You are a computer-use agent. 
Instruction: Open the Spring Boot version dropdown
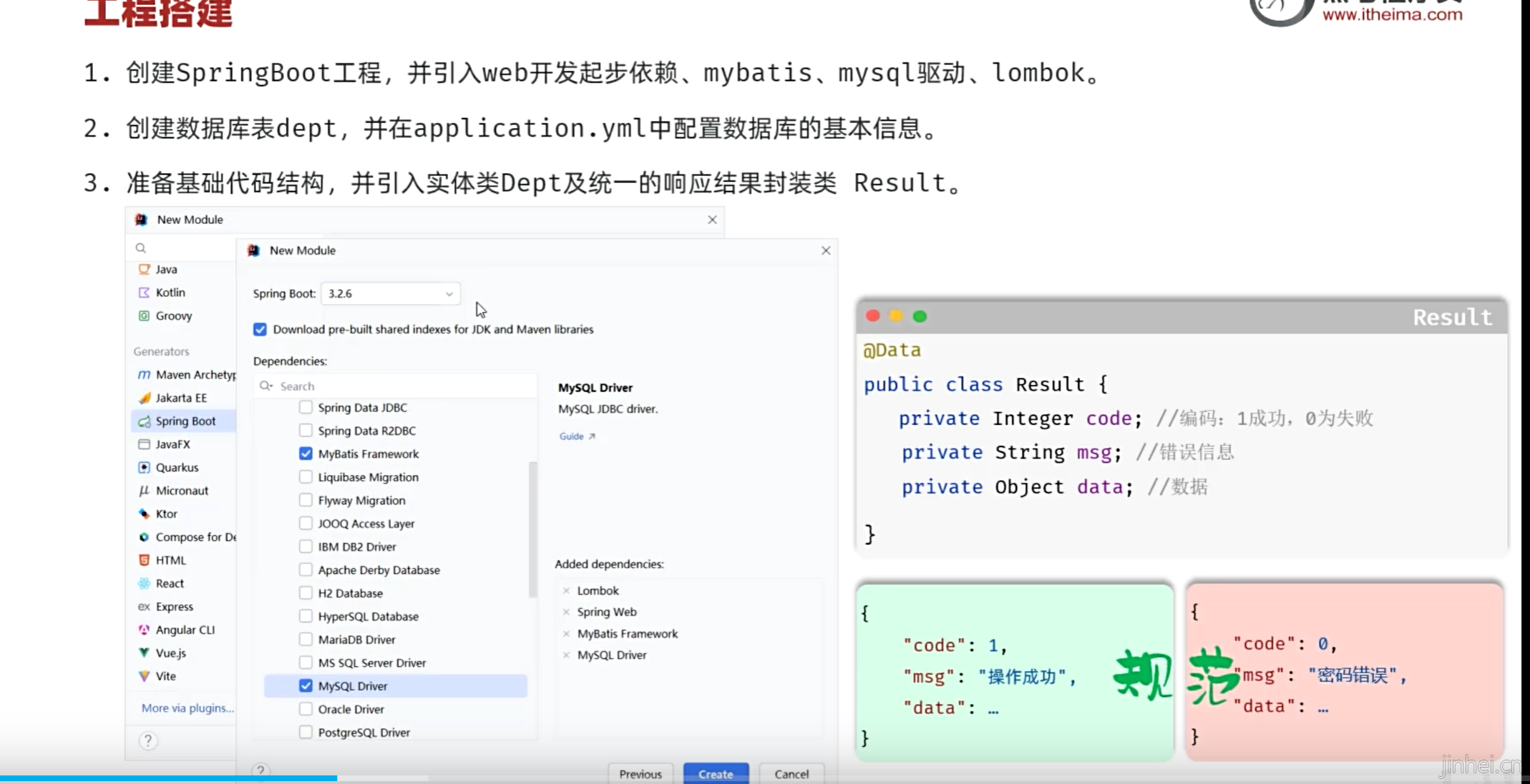391,293
